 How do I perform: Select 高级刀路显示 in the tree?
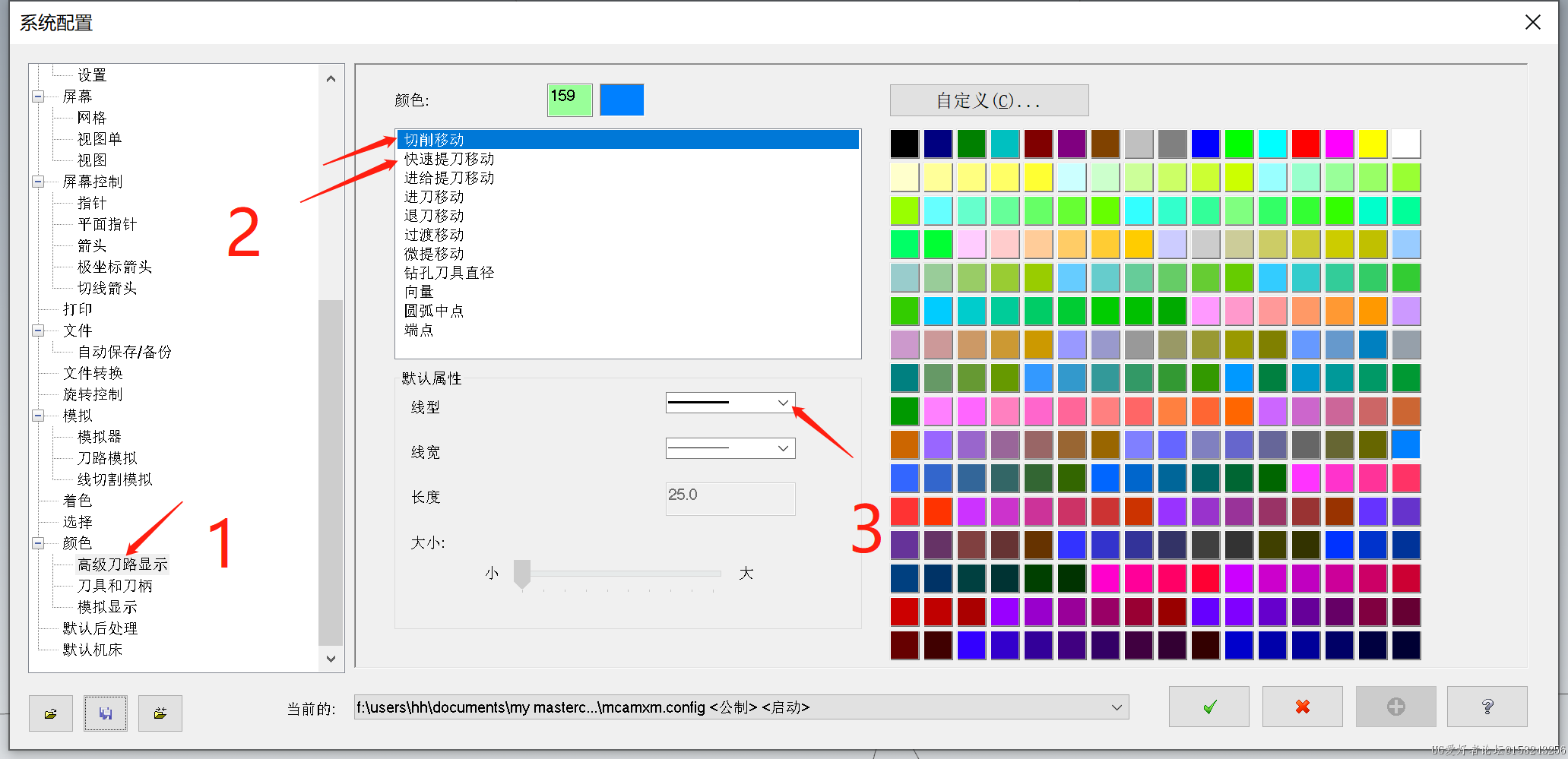(122, 565)
